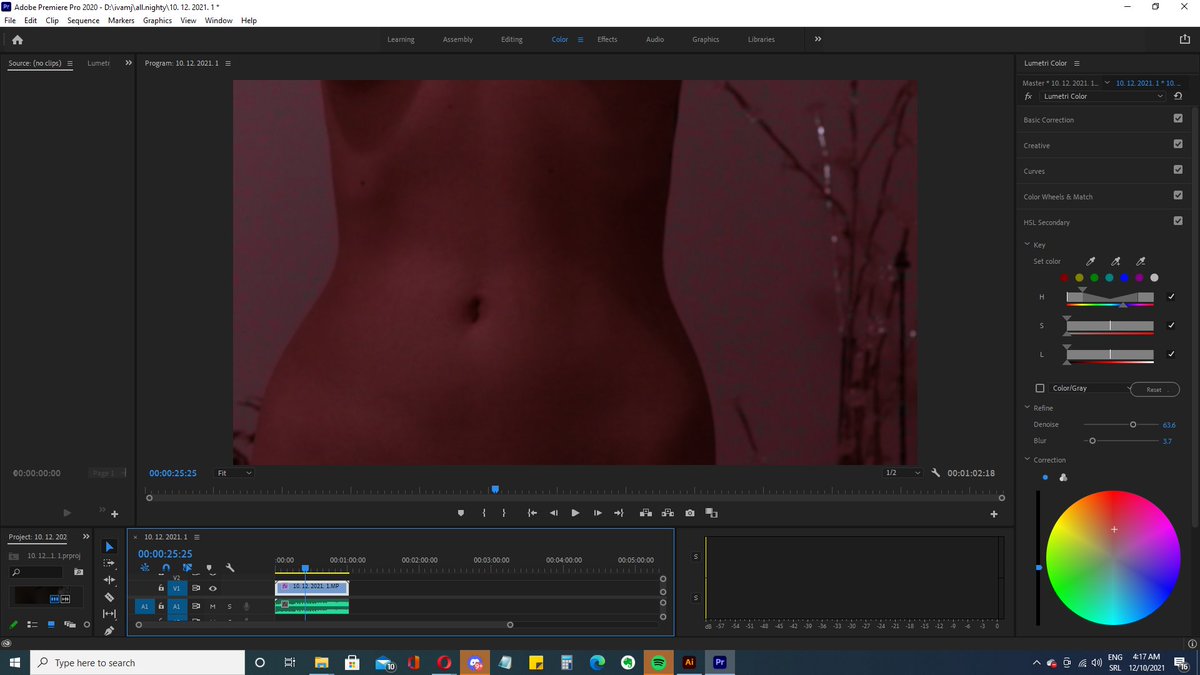This screenshot has height=675, width=1200.
Task: Select the Selection tool arrow
Action: pyautogui.click(x=110, y=548)
